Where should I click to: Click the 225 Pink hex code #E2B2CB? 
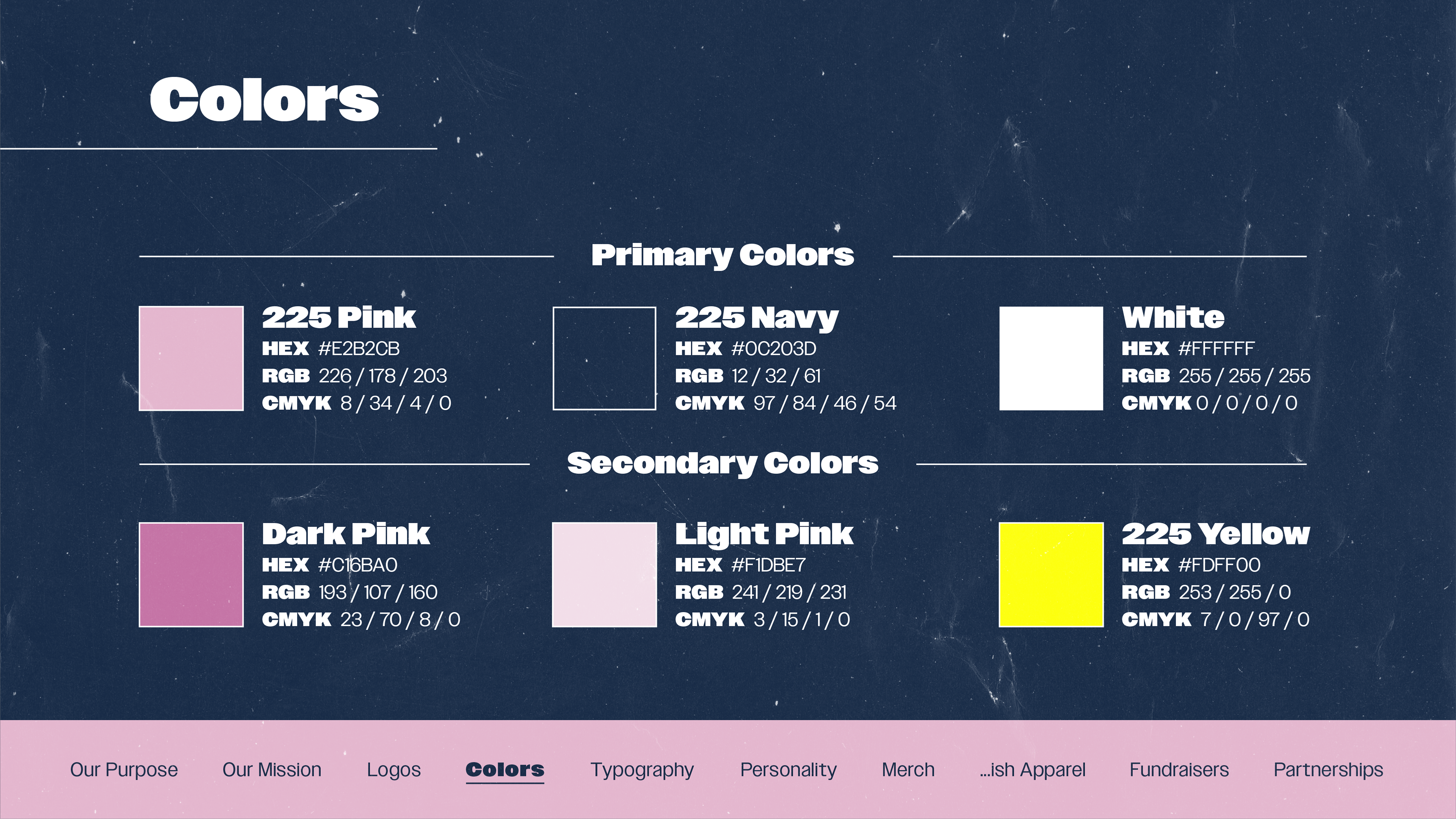[x=359, y=349]
